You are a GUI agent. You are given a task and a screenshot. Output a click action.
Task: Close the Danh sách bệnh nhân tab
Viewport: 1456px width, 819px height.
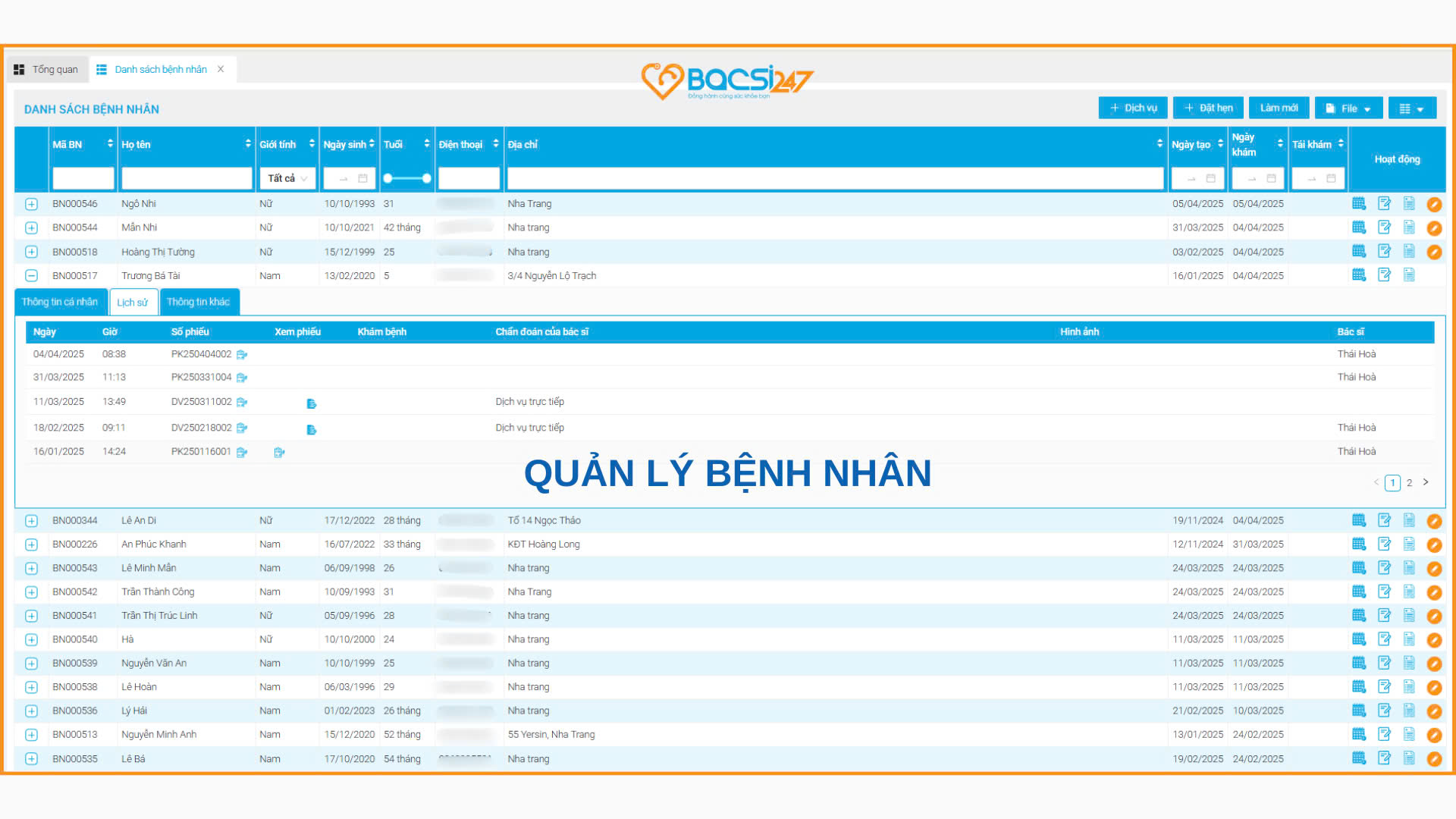(x=221, y=69)
